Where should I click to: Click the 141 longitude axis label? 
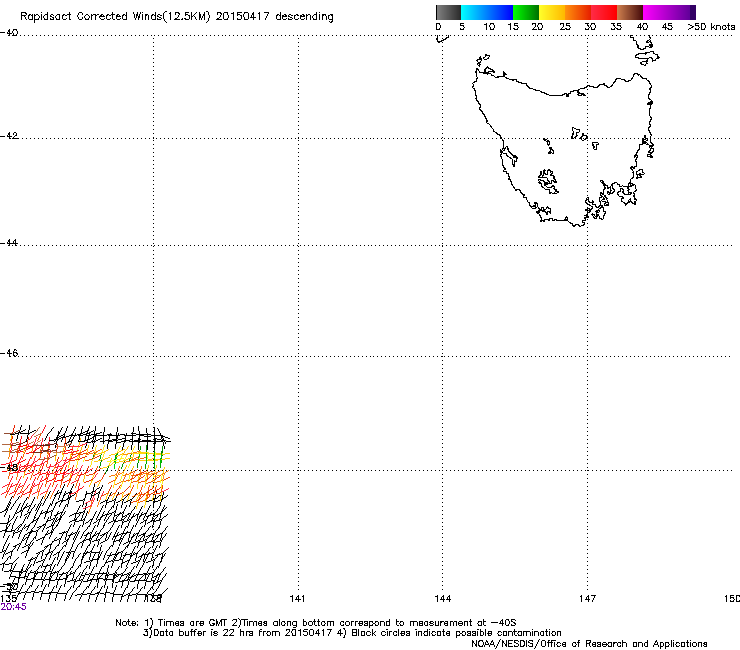[x=297, y=599]
